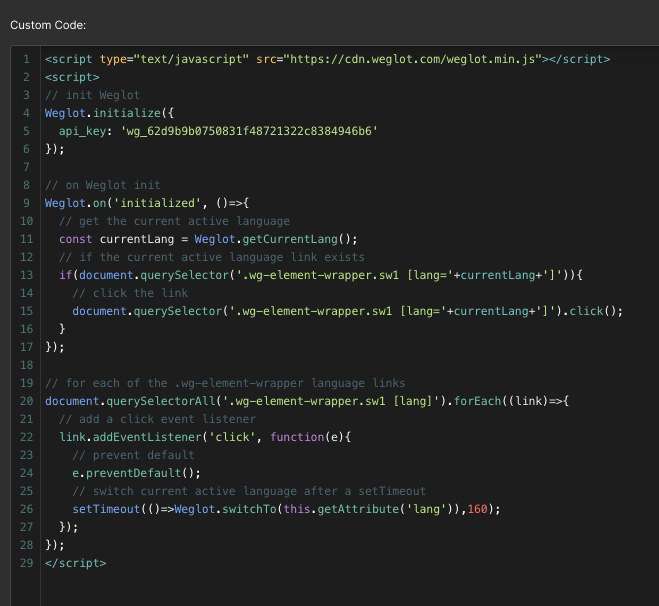
Task: Click the Weglot.on('initialized' line
Action: coord(147,203)
